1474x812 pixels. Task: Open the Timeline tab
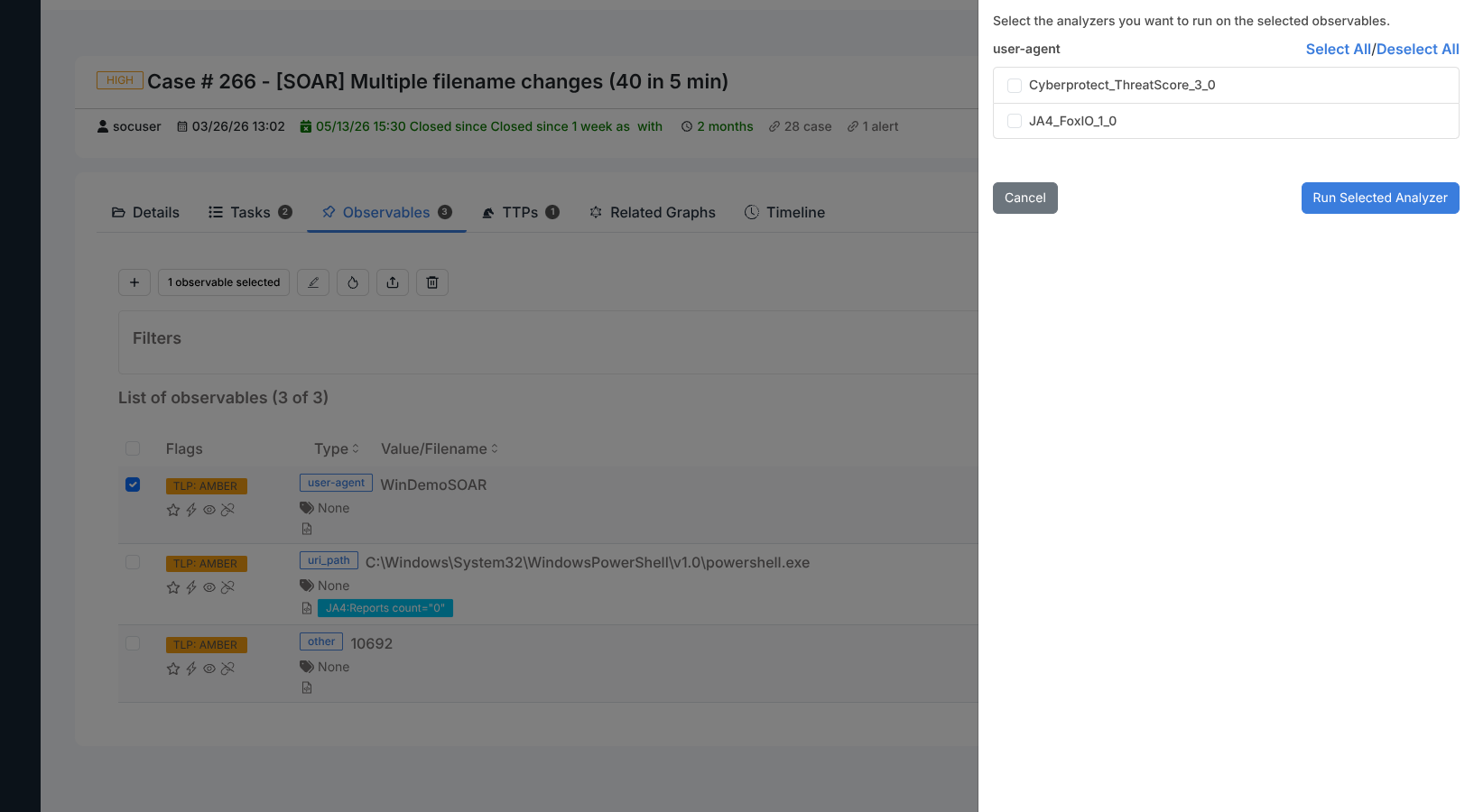[x=784, y=213]
